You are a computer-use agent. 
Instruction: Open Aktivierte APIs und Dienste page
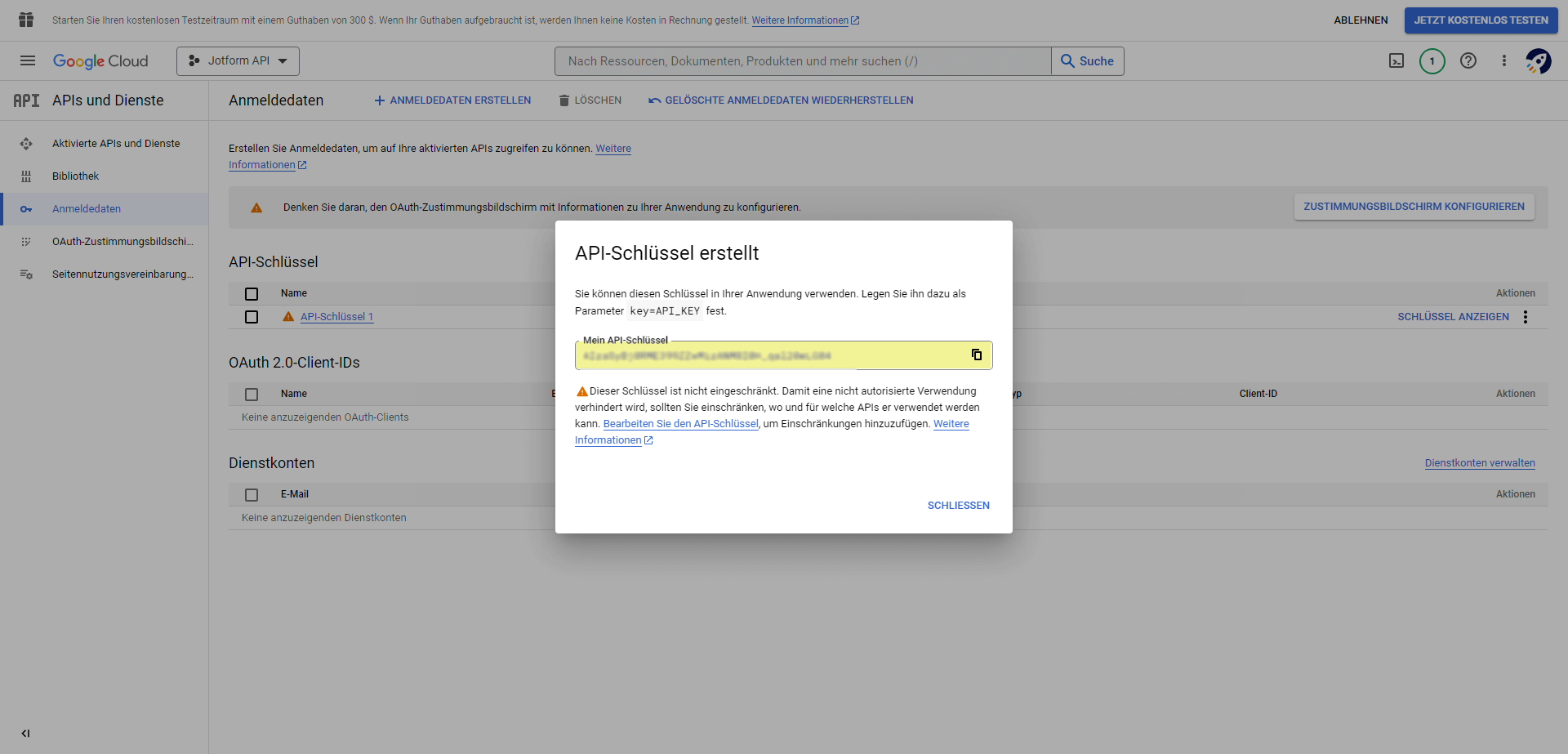[x=116, y=144]
